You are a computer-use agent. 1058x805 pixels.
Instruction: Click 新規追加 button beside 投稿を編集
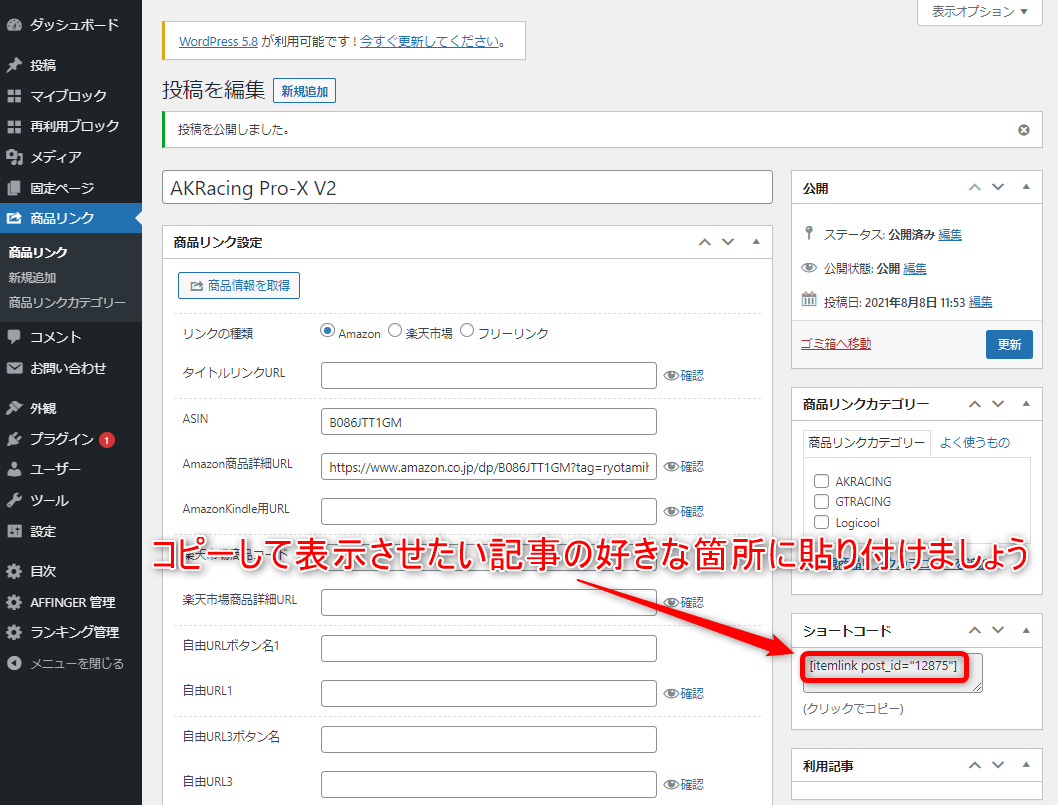(304, 91)
